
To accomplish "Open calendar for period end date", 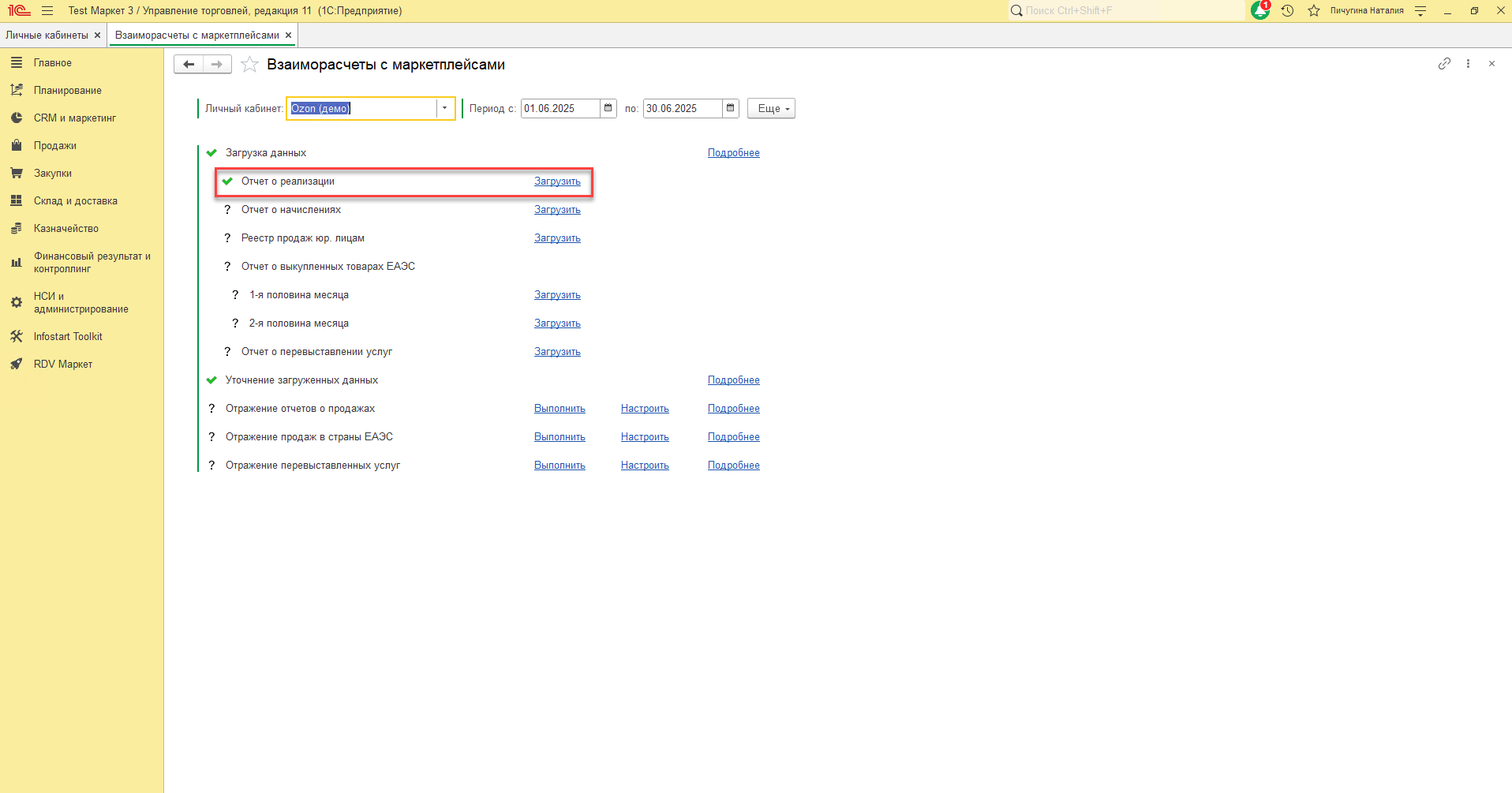I will tap(730, 108).
